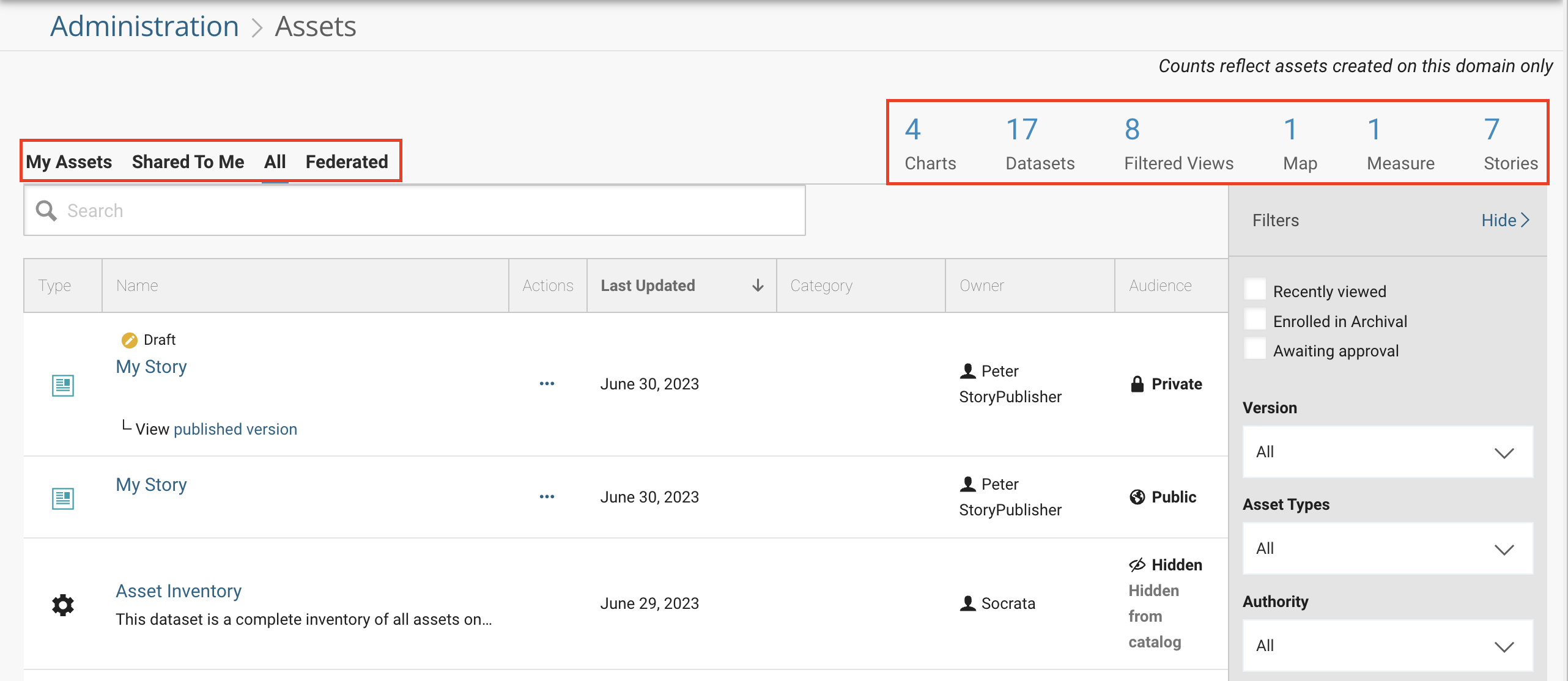Click owner icon for Socrata

point(967,603)
